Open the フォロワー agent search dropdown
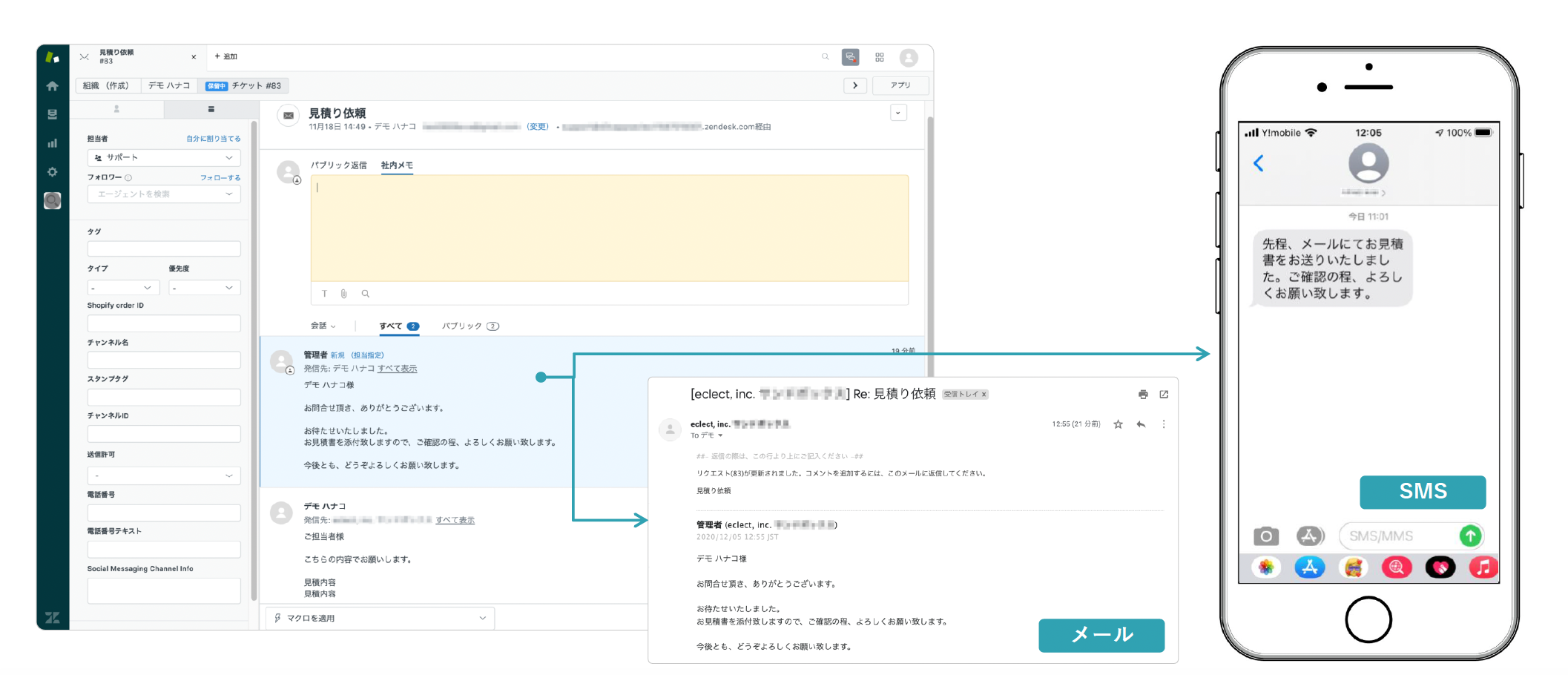This screenshot has height=675, width=1568. (164, 194)
